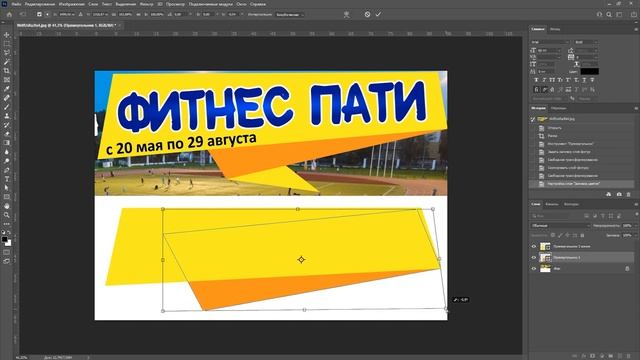Viewport: 640px width, 360px height.
Task: Select the Lasso tool
Action: [7, 53]
